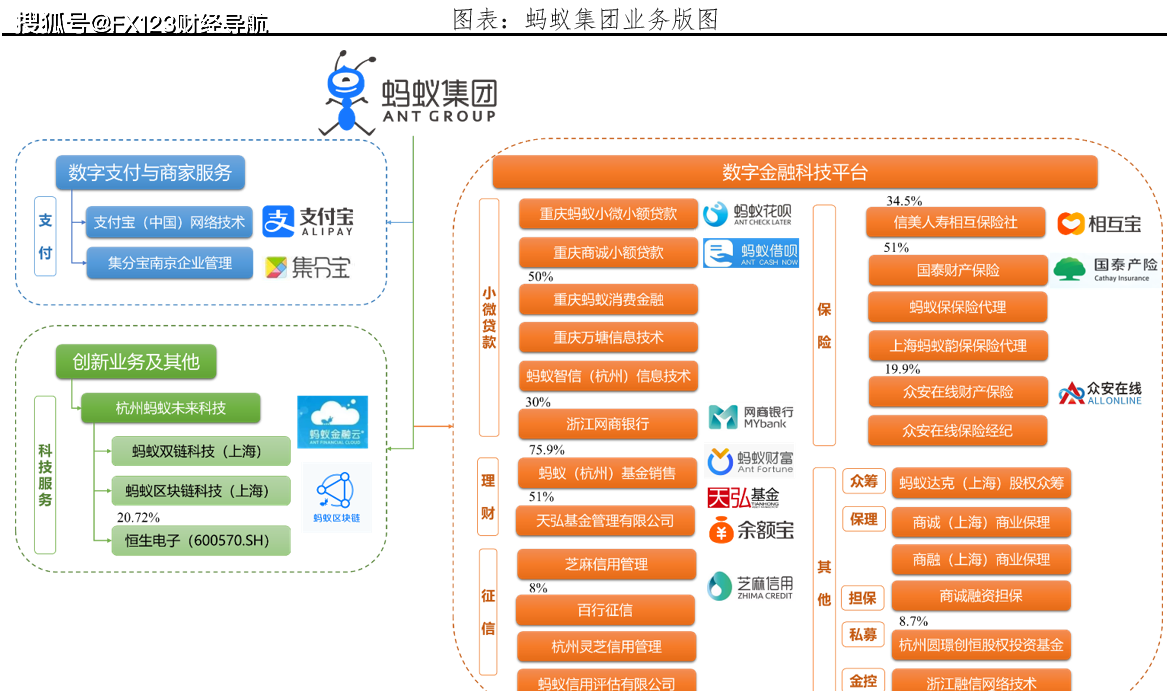This screenshot has height=691, width=1169.
Task: Click the 支付宝（中国）网络技术 box
Action: pyautogui.click(x=169, y=222)
